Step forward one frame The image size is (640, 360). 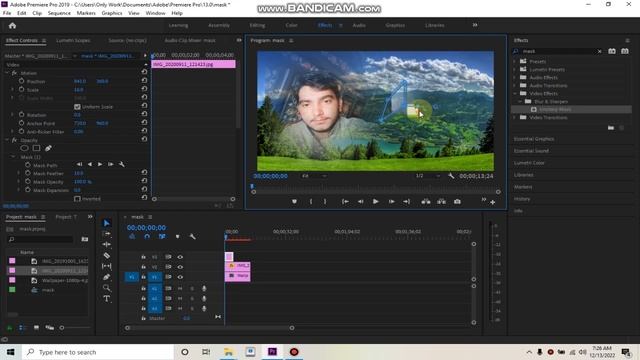click(x=391, y=201)
